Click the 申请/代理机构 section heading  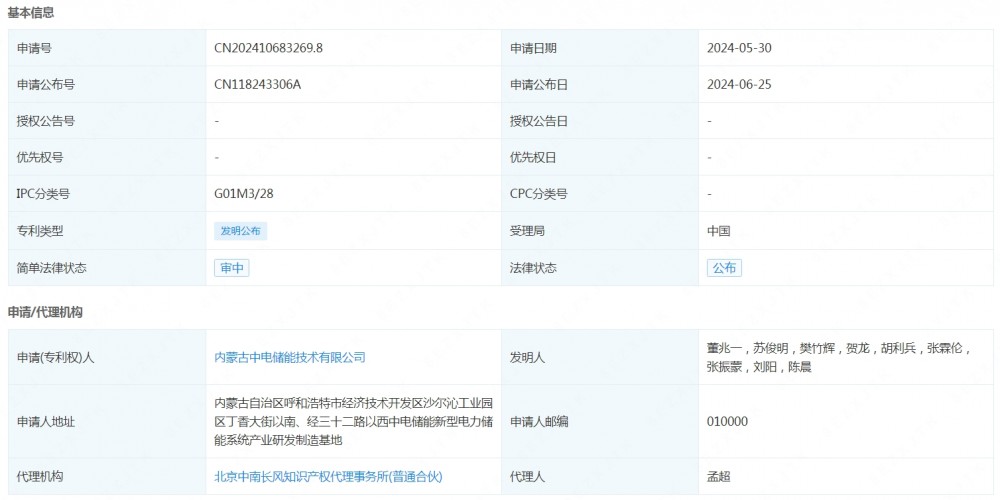point(45,312)
